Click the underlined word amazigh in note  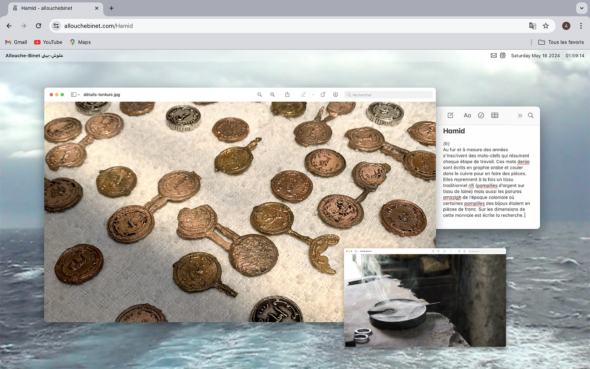[452, 197]
